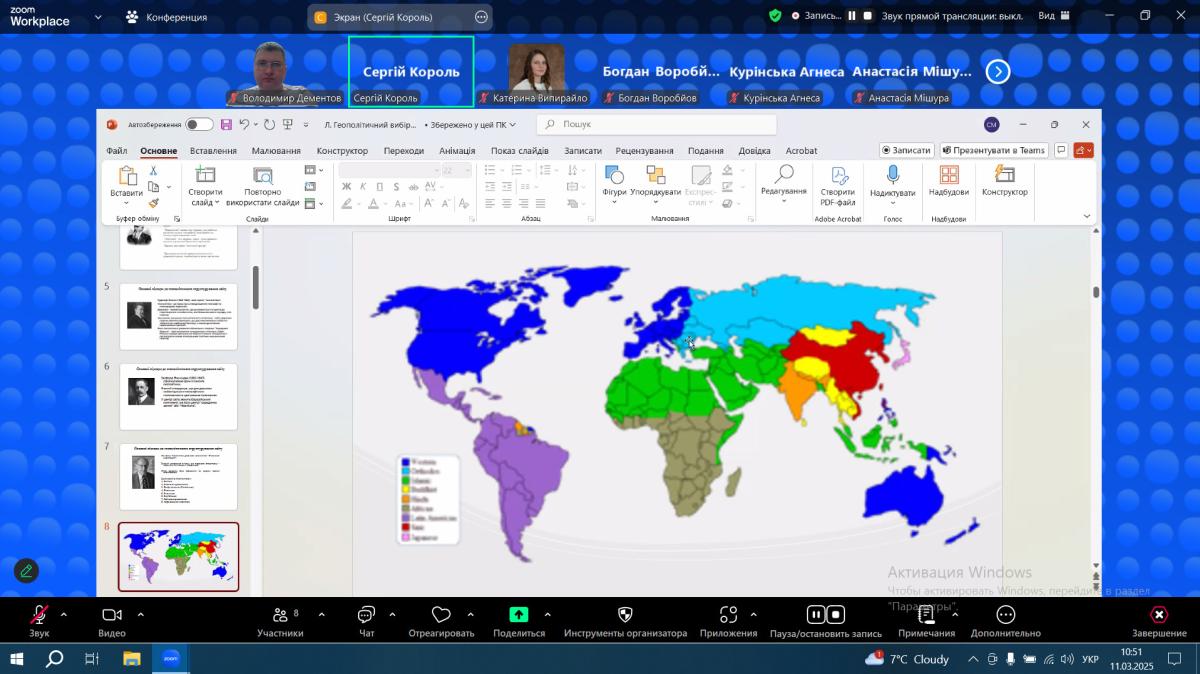This screenshot has height=674, width=1200.
Task: Toggle the AutoSave switch
Action: [199, 125]
